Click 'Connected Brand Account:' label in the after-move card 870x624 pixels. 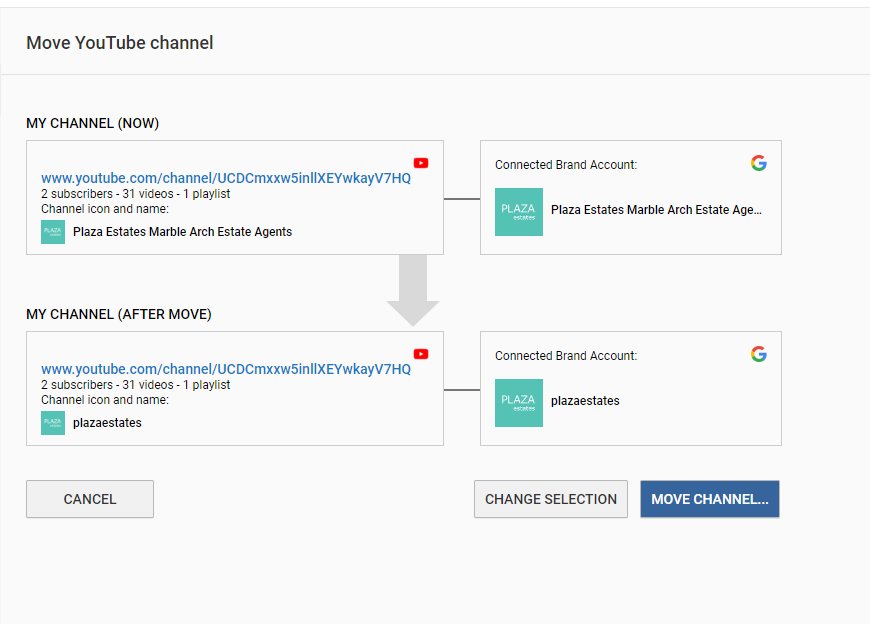566,356
